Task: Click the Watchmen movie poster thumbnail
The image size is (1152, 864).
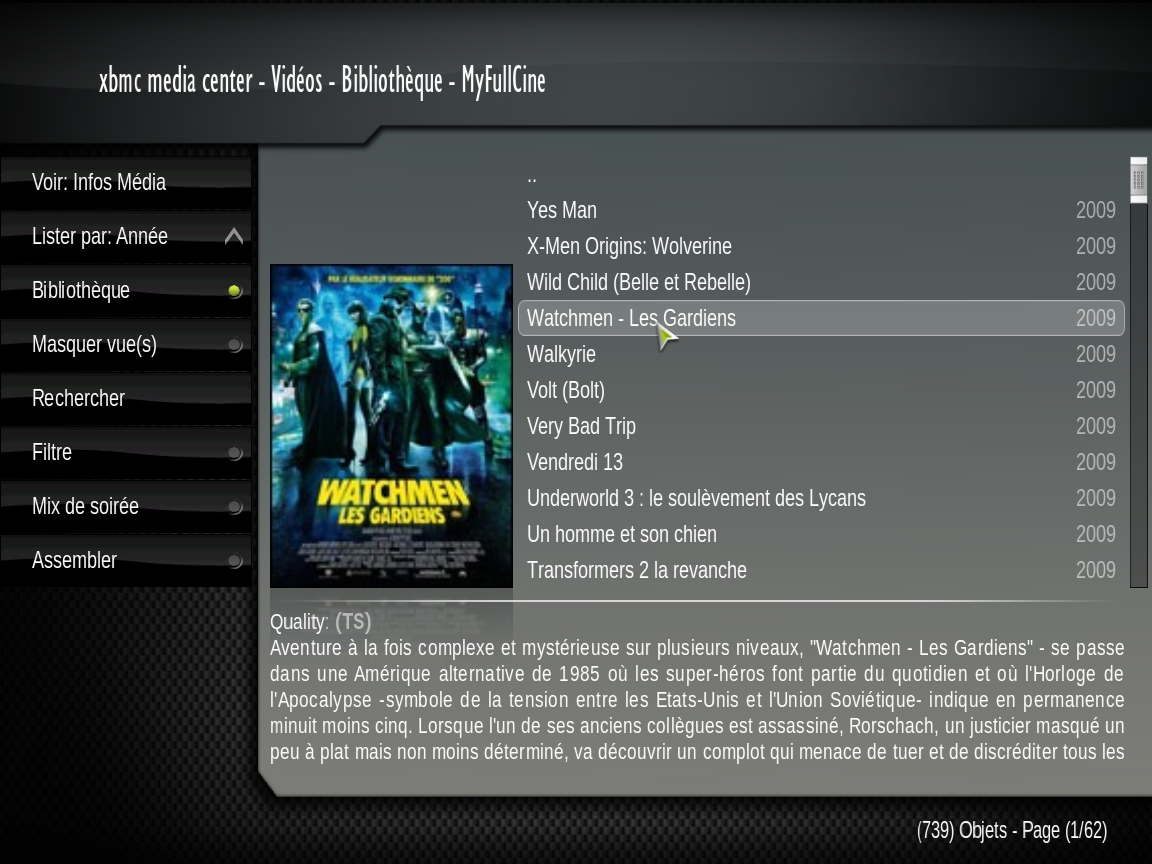Action: click(x=391, y=426)
